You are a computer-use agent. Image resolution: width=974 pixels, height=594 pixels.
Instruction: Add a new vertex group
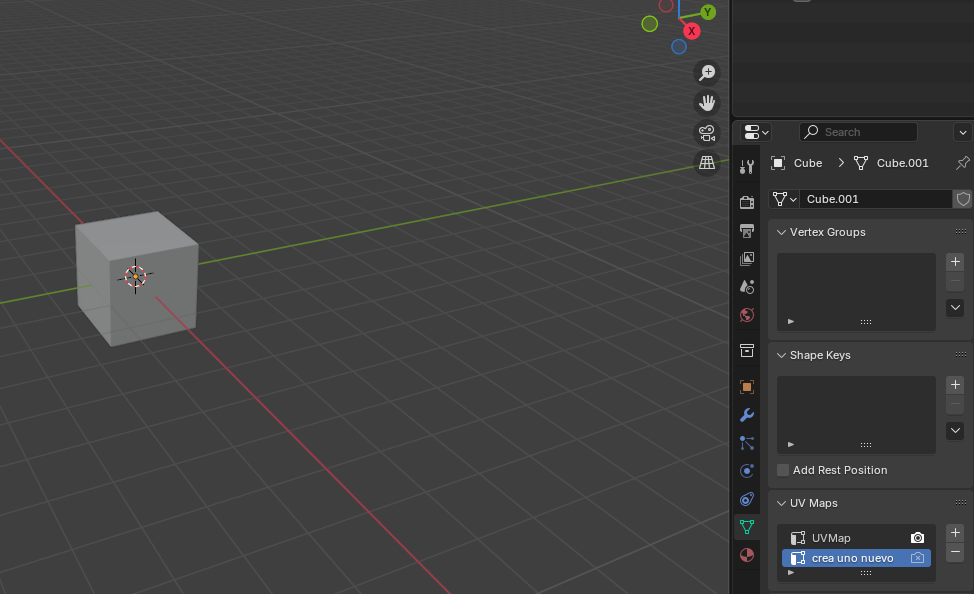tap(955, 262)
